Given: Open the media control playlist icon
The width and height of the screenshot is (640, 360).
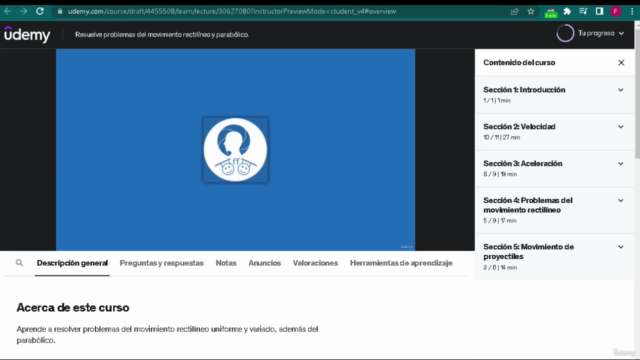Looking at the screenshot, I should (x=583, y=11).
